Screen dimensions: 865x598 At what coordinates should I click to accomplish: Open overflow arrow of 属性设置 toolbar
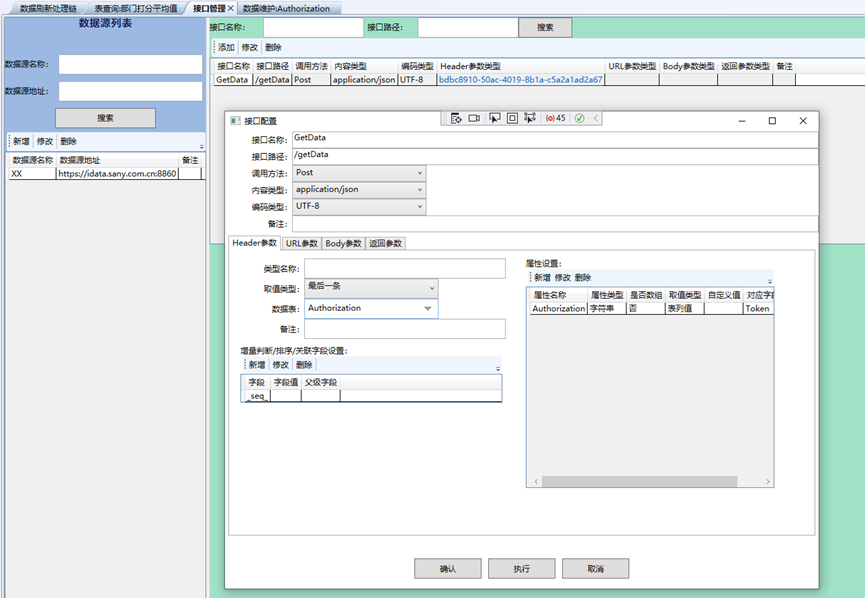[770, 280]
